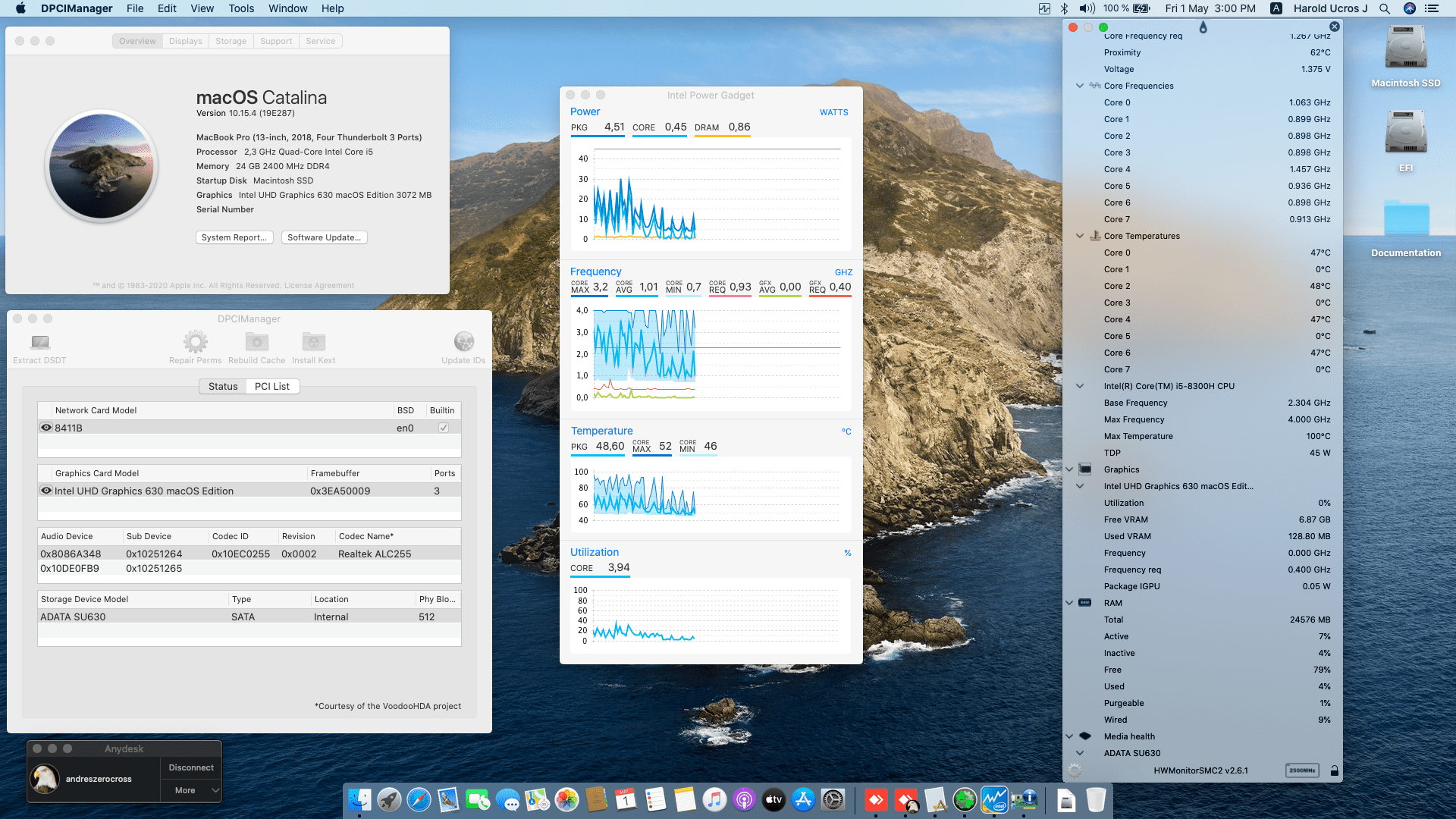Click the eye icon beside 8411B
This screenshot has width=1456, height=819.
click(x=46, y=428)
